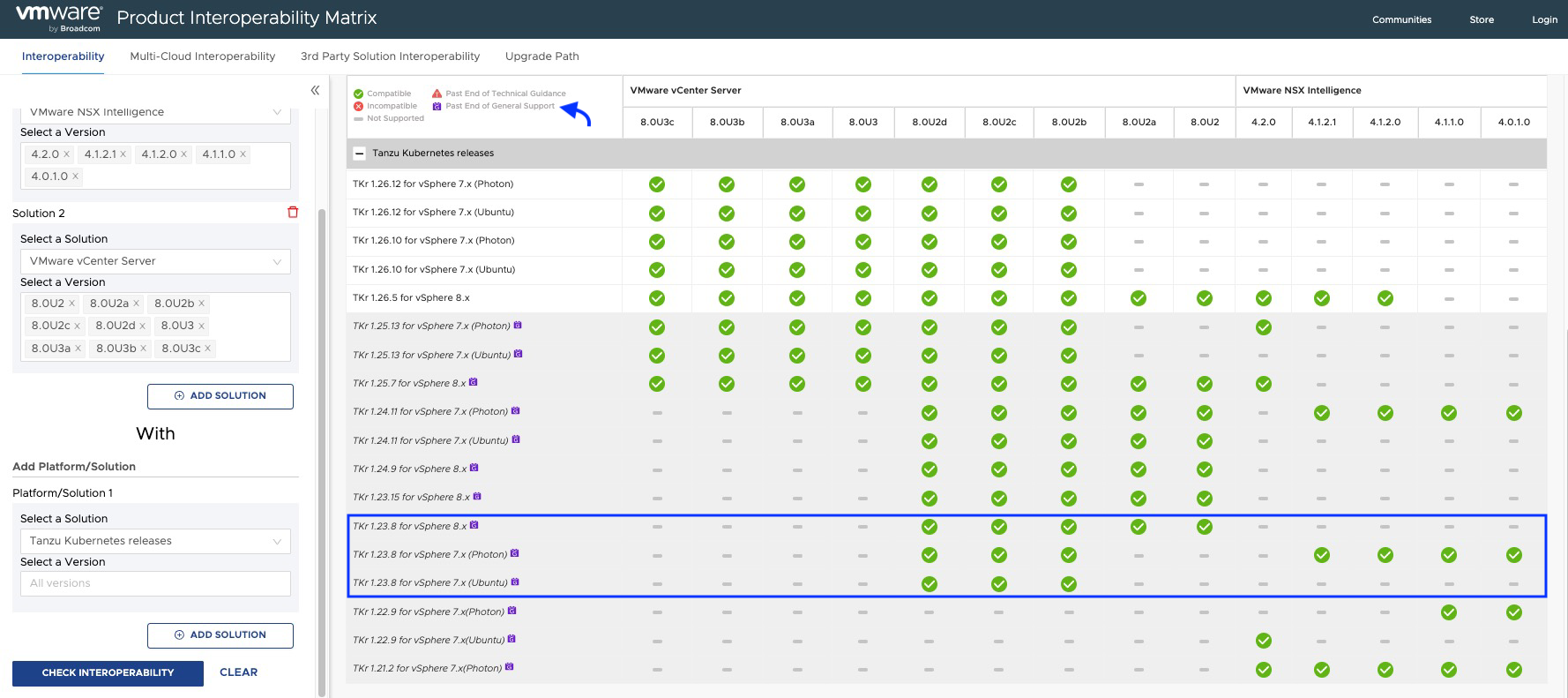The width and height of the screenshot is (1568, 698).
Task: Open the Login link in the header
Action: [1543, 19]
